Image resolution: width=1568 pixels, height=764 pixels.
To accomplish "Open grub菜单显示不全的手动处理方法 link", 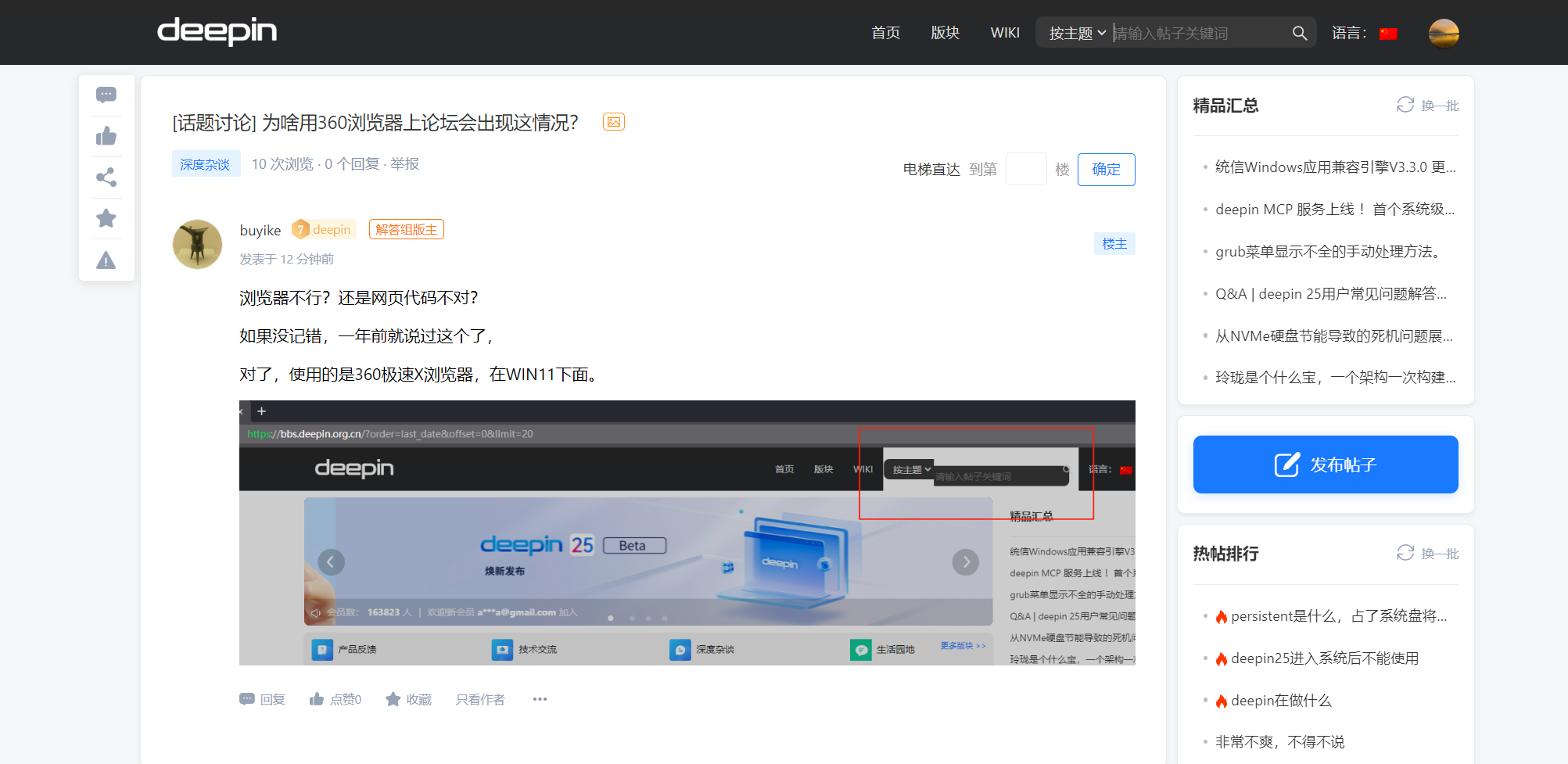I will click(x=1329, y=251).
